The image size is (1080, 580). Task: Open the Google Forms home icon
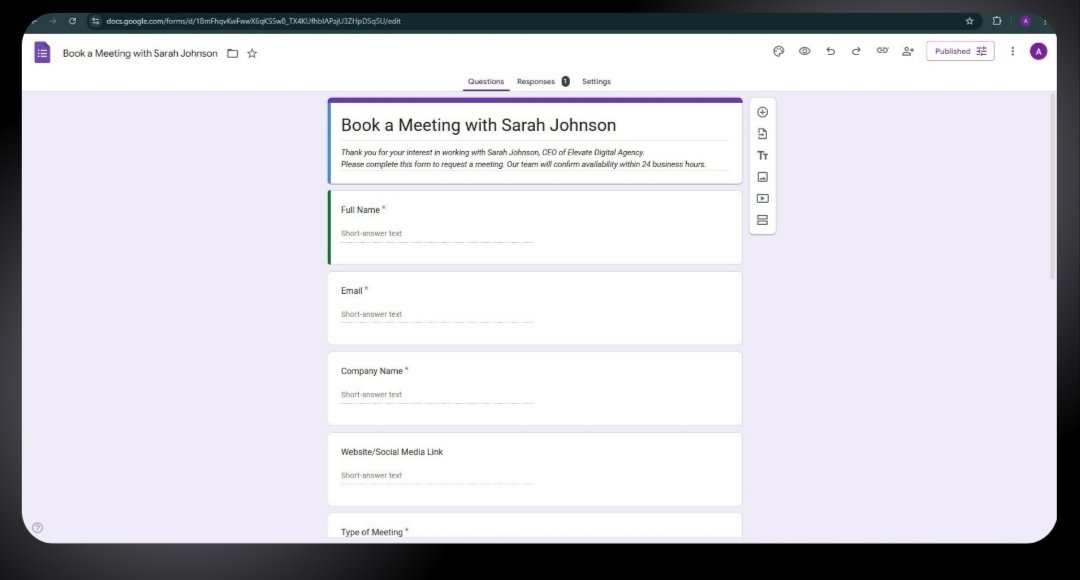click(x=42, y=52)
